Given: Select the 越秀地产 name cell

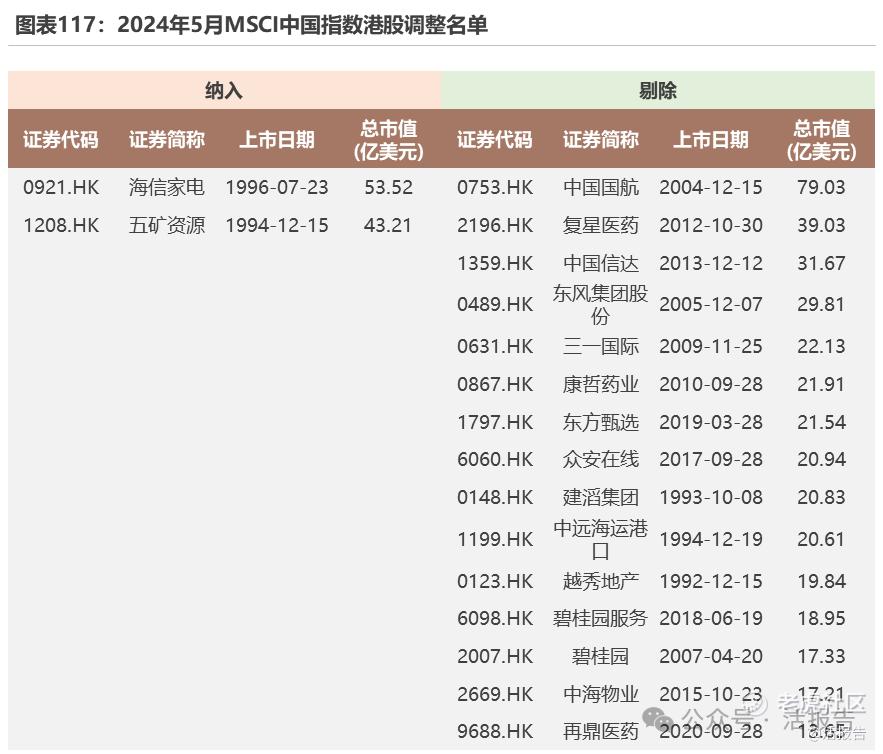Looking at the screenshot, I should 601,581.
